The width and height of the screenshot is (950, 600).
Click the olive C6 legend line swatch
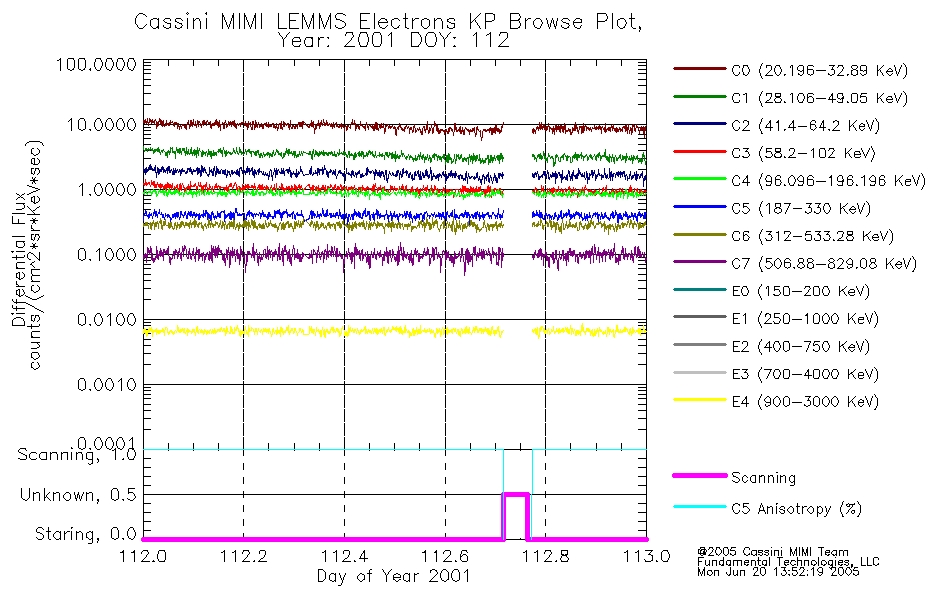pyautogui.click(x=699, y=235)
